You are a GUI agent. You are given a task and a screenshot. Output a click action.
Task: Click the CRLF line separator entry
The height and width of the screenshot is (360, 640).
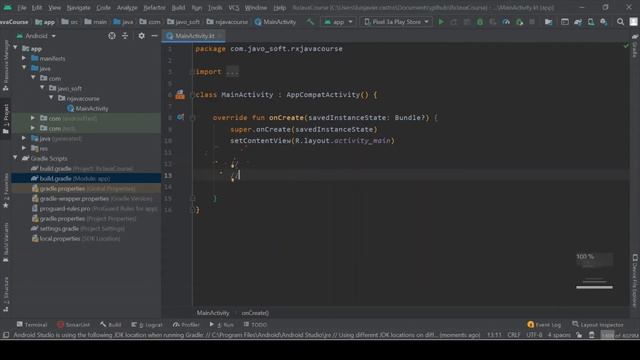tap(513, 335)
